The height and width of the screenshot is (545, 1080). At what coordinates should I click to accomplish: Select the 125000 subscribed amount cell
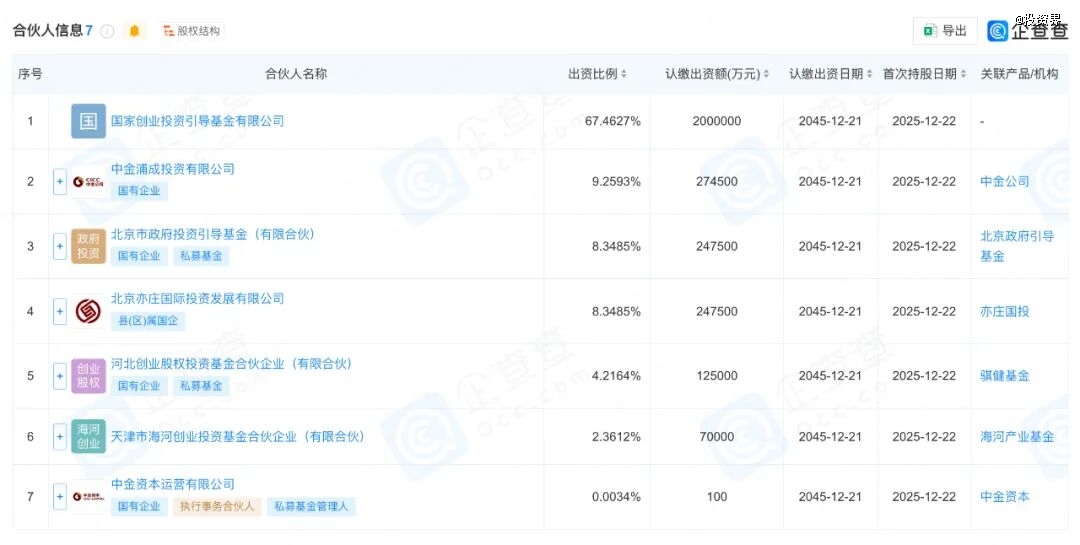717,376
